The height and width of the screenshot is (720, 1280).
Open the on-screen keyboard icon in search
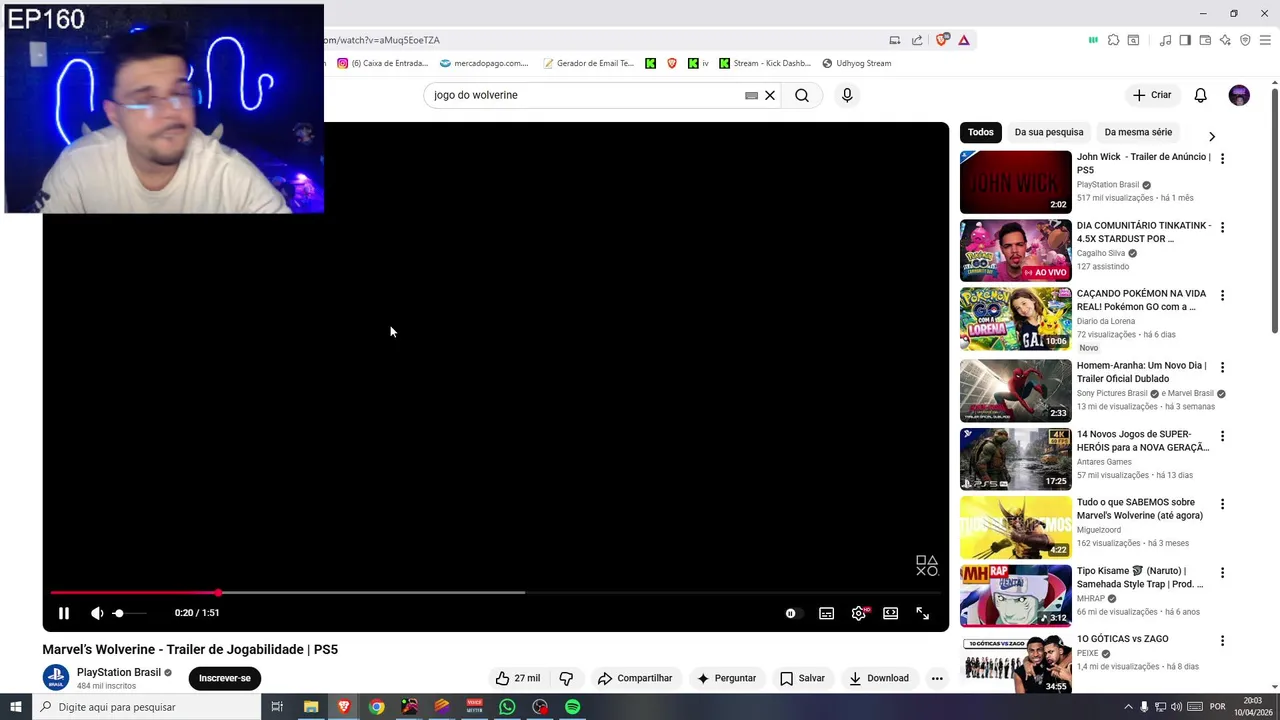(751, 95)
